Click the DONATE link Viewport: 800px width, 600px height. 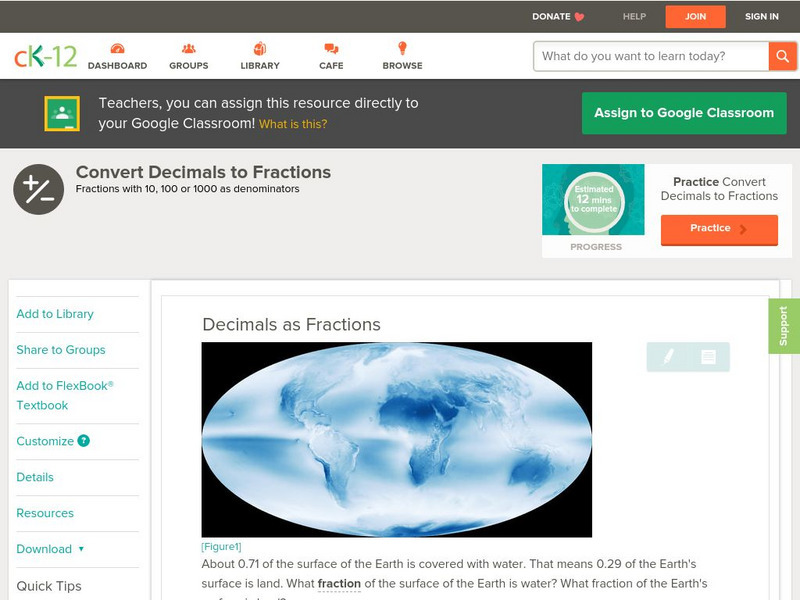(551, 17)
